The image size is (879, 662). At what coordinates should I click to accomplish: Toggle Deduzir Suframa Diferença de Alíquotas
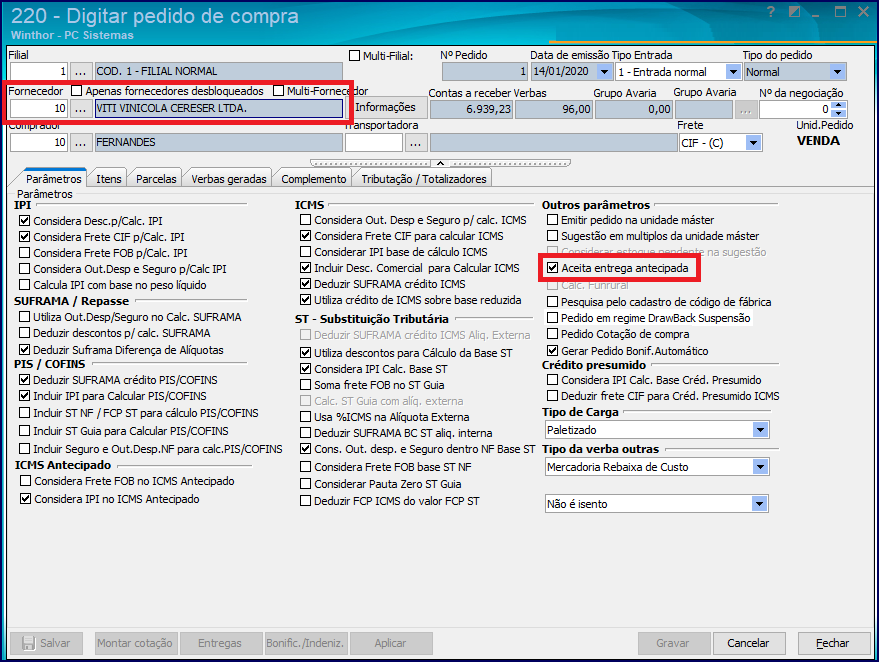coord(25,350)
